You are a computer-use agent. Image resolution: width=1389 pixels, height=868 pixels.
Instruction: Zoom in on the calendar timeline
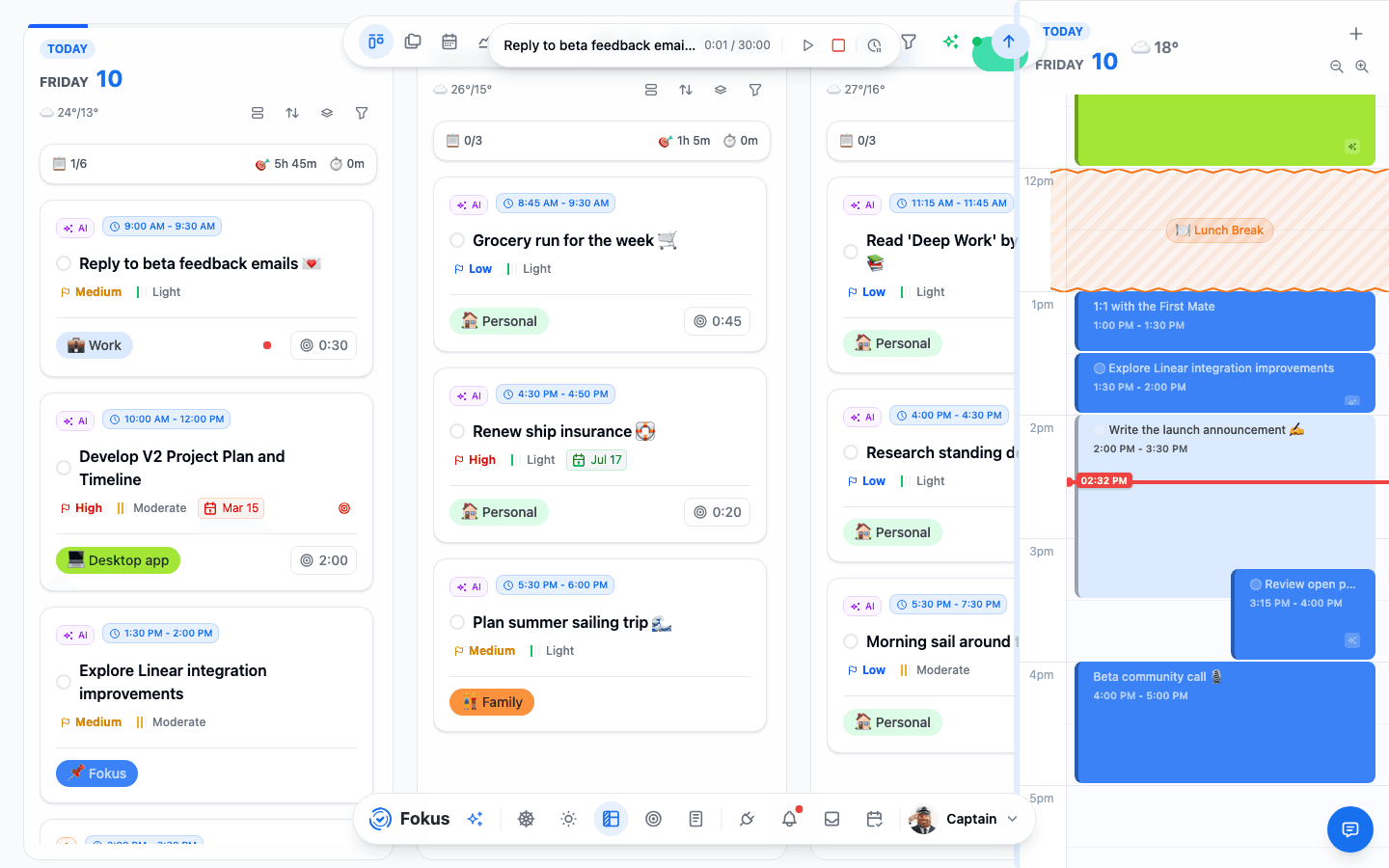[1362, 67]
